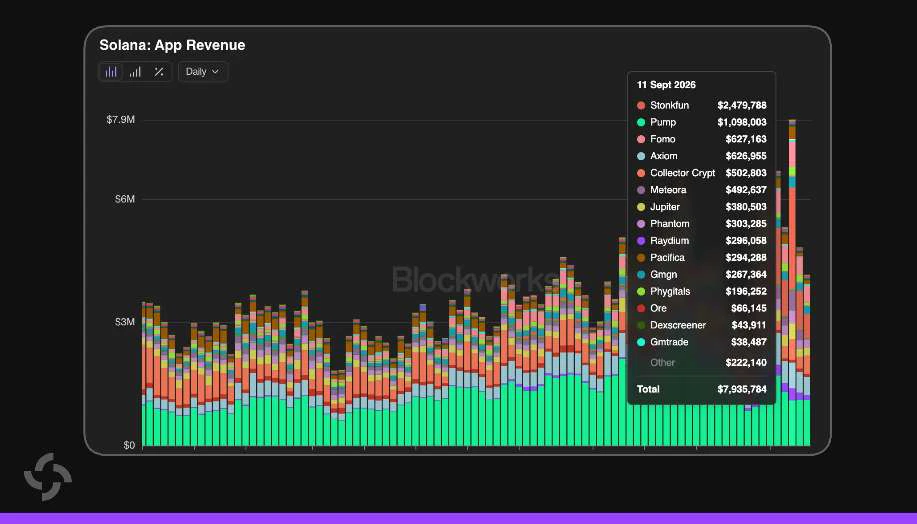Click the Pump green legend dot

pyautogui.click(x=641, y=122)
